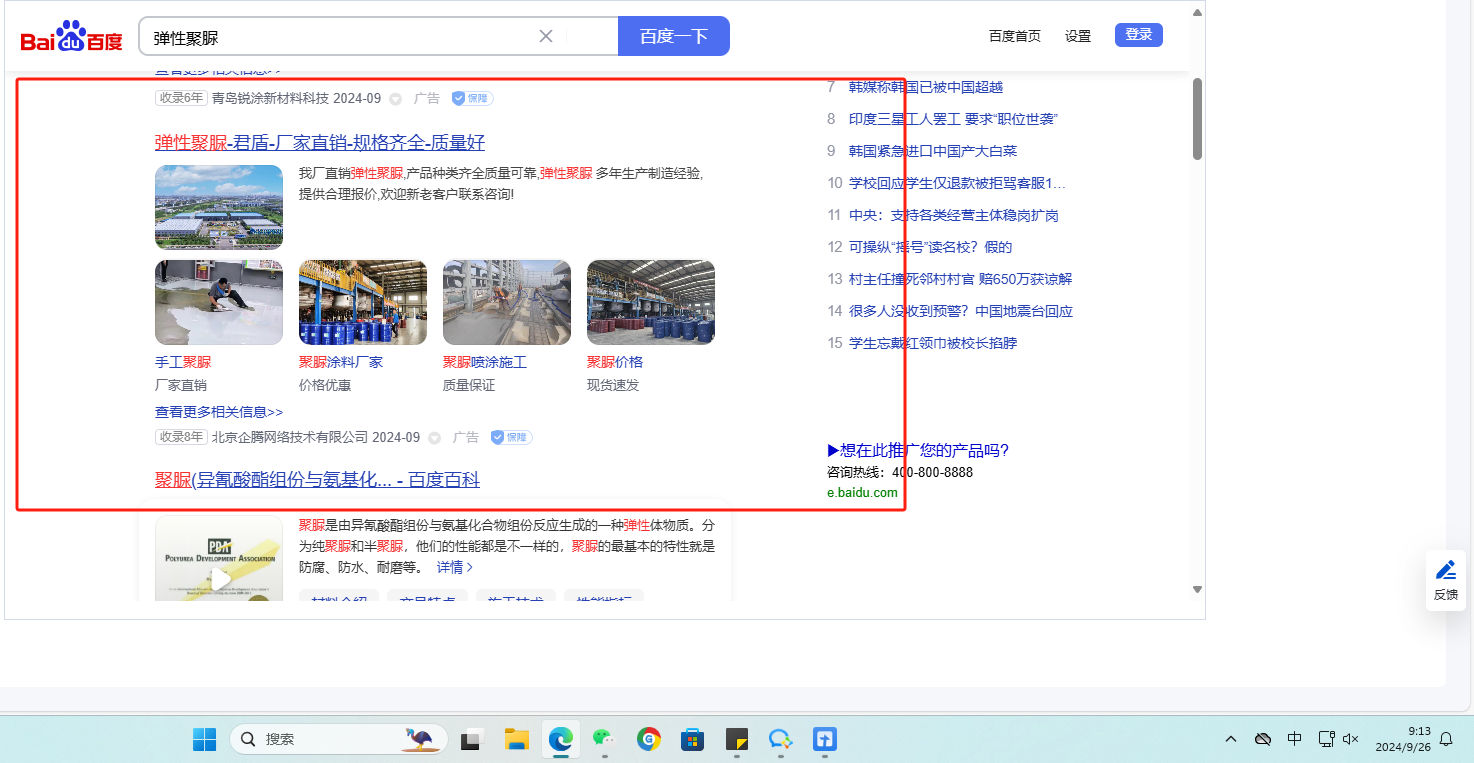The image size is (1474, 763).
Task: Open File Explorer from the taskbar
Action: tap(517, 739)
